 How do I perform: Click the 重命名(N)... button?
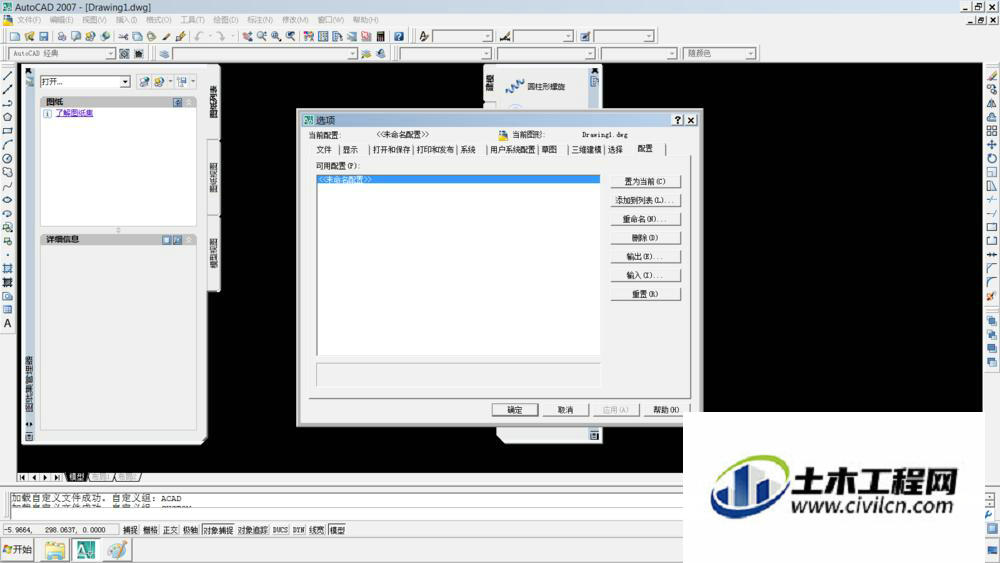click(645, 219)
